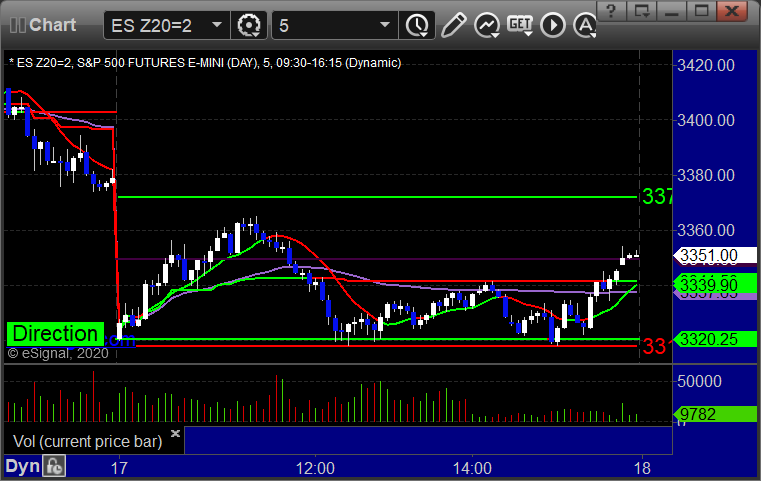Click the Direction green label
This screenshot has height=481, width=761.
55,334
